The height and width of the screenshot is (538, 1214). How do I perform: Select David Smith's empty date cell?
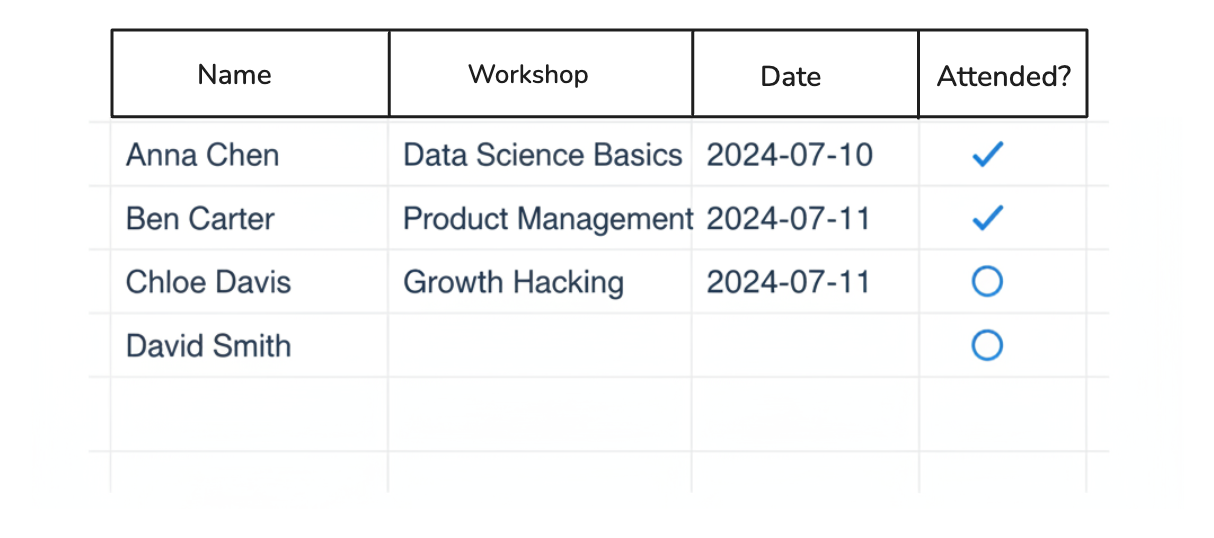pyautogui.click(x=805, y=346)
